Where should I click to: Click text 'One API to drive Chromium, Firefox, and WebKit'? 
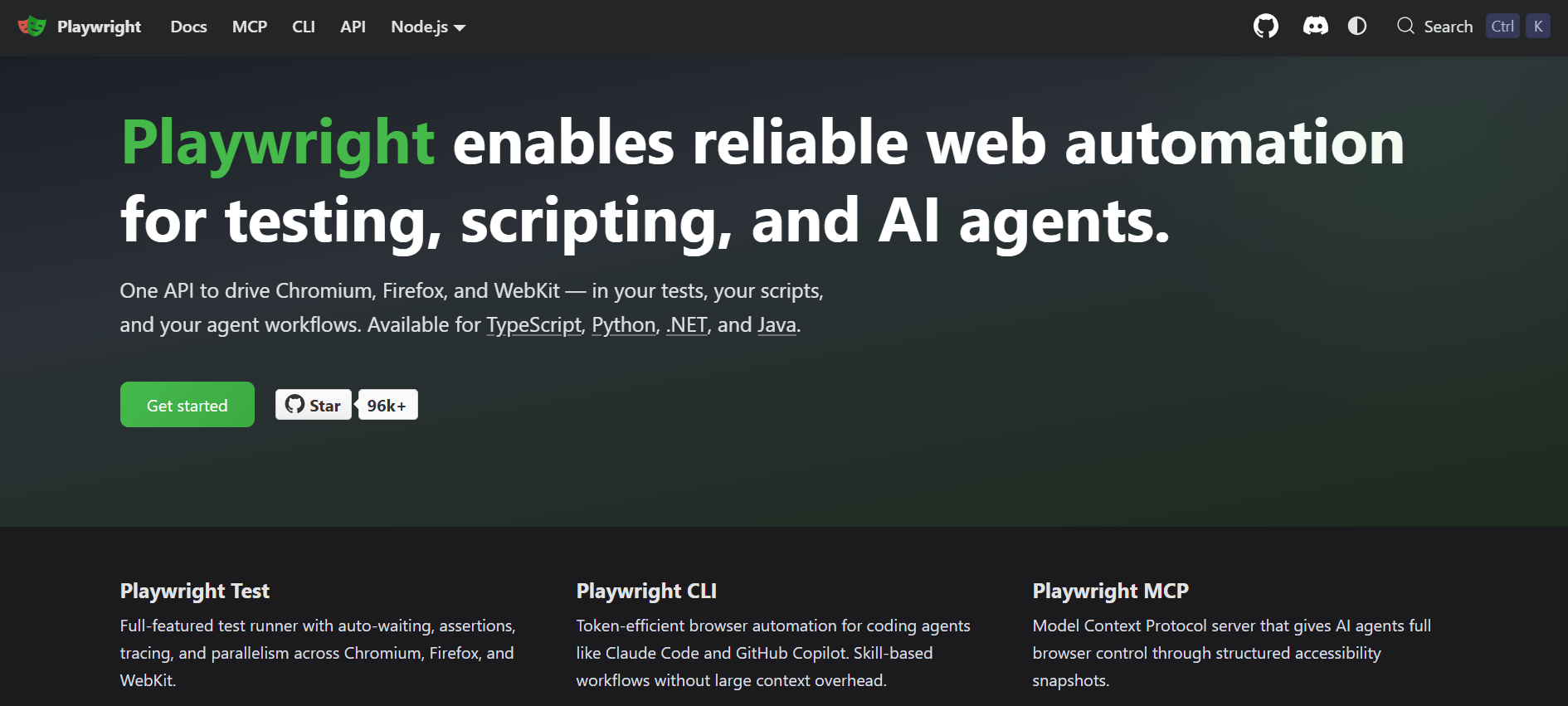(340, 291)
